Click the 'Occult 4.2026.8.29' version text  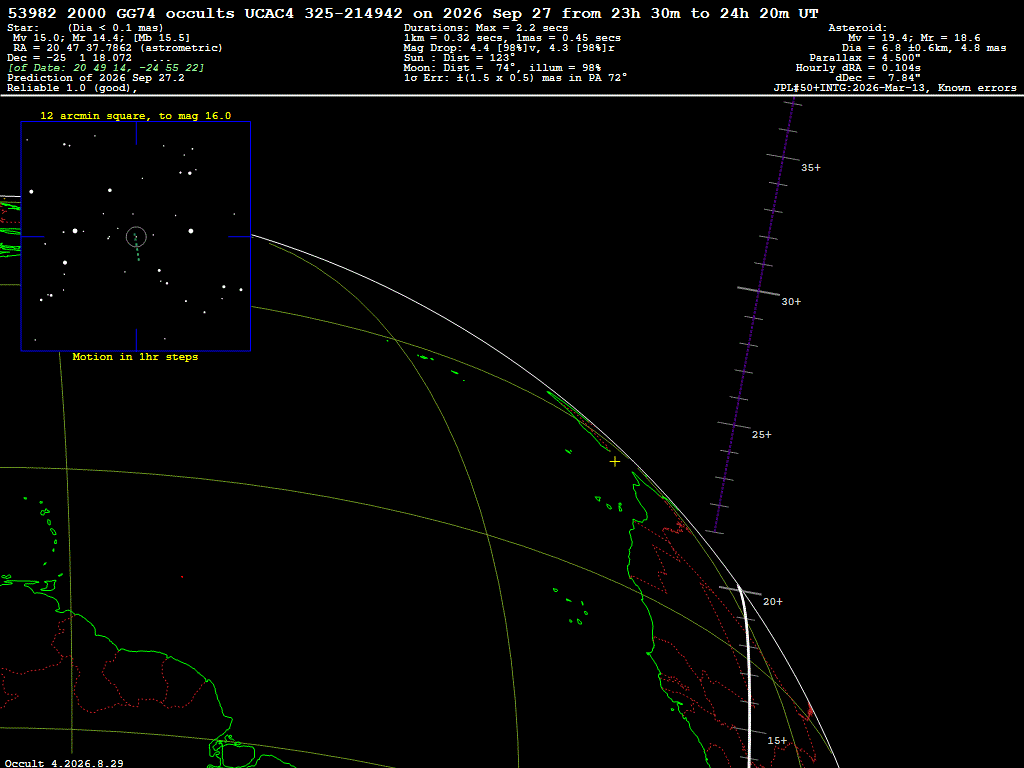64,763
